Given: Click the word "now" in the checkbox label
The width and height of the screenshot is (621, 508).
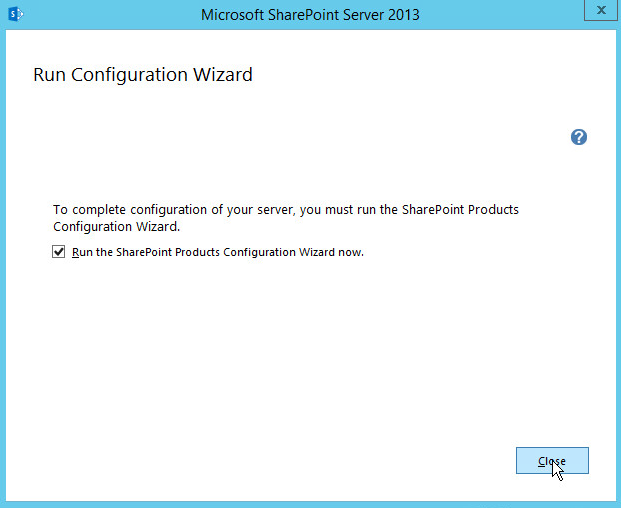Looking at the screenshot, I should point(351,253).
